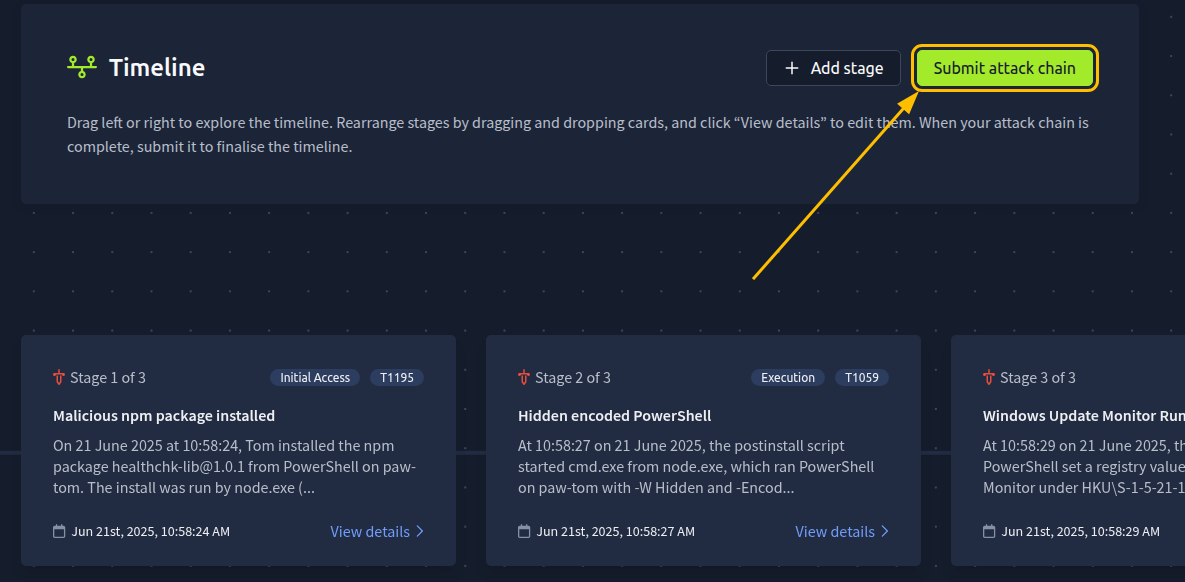Click the Timeline heading text
This screenshot has width=1185, height=582.
coord(157,67)
